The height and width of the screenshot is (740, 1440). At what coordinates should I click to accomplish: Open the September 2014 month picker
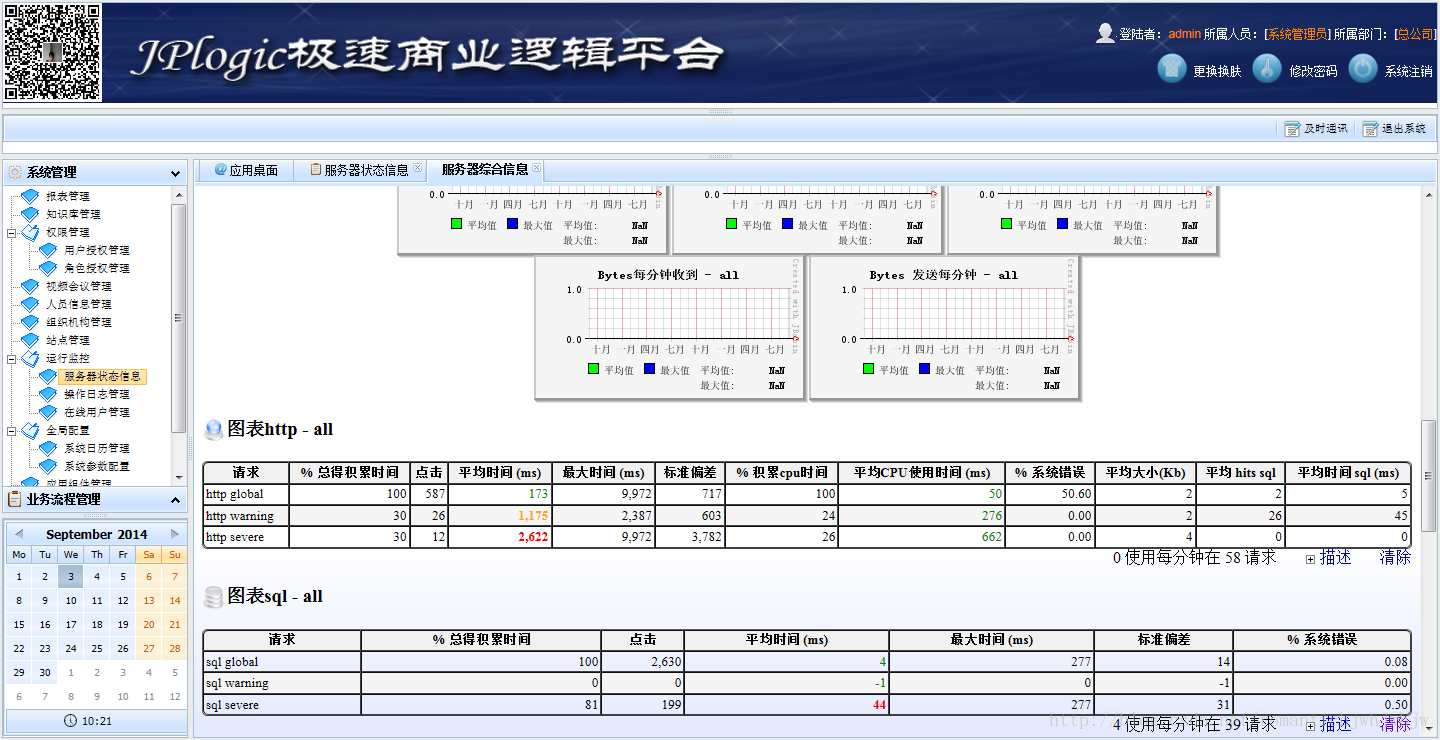coord(96,534)
